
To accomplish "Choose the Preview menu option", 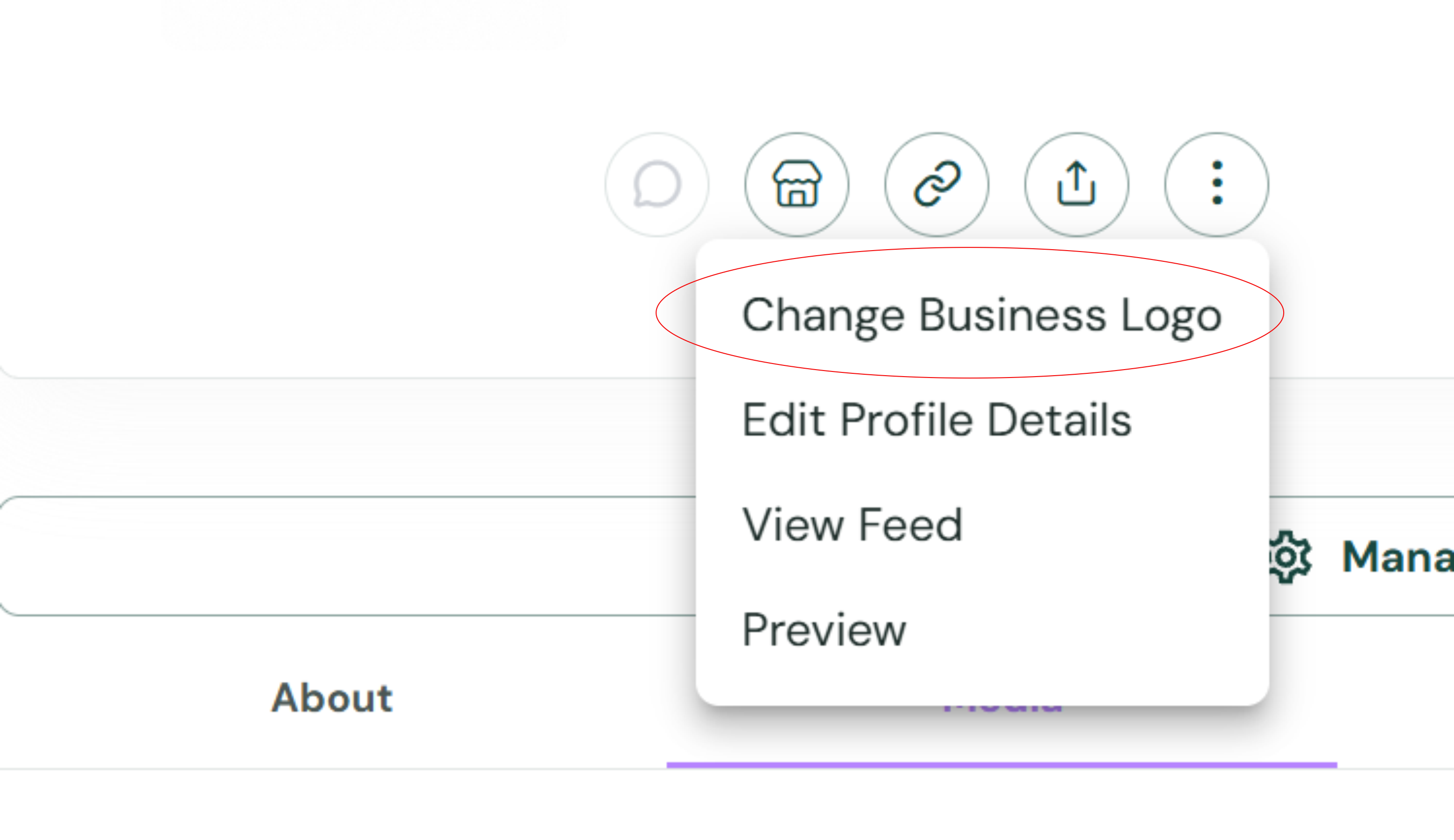I will (x=824, y=630).
